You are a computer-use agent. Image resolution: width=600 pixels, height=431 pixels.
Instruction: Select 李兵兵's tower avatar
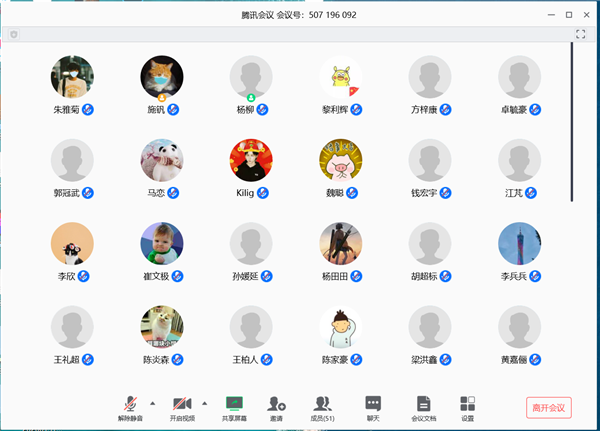coord(520,243)
